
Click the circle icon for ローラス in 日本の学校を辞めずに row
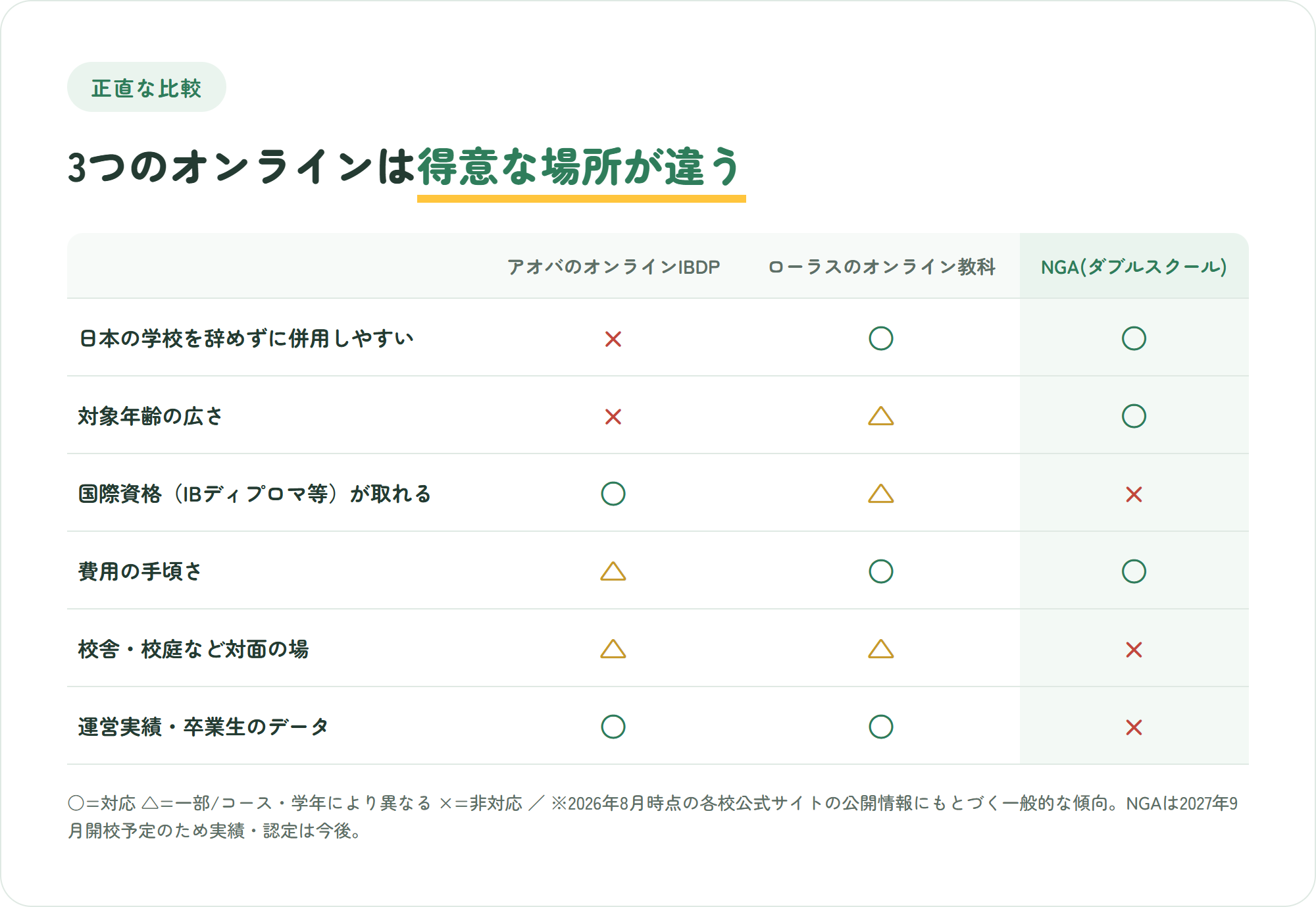click(881, 338)
